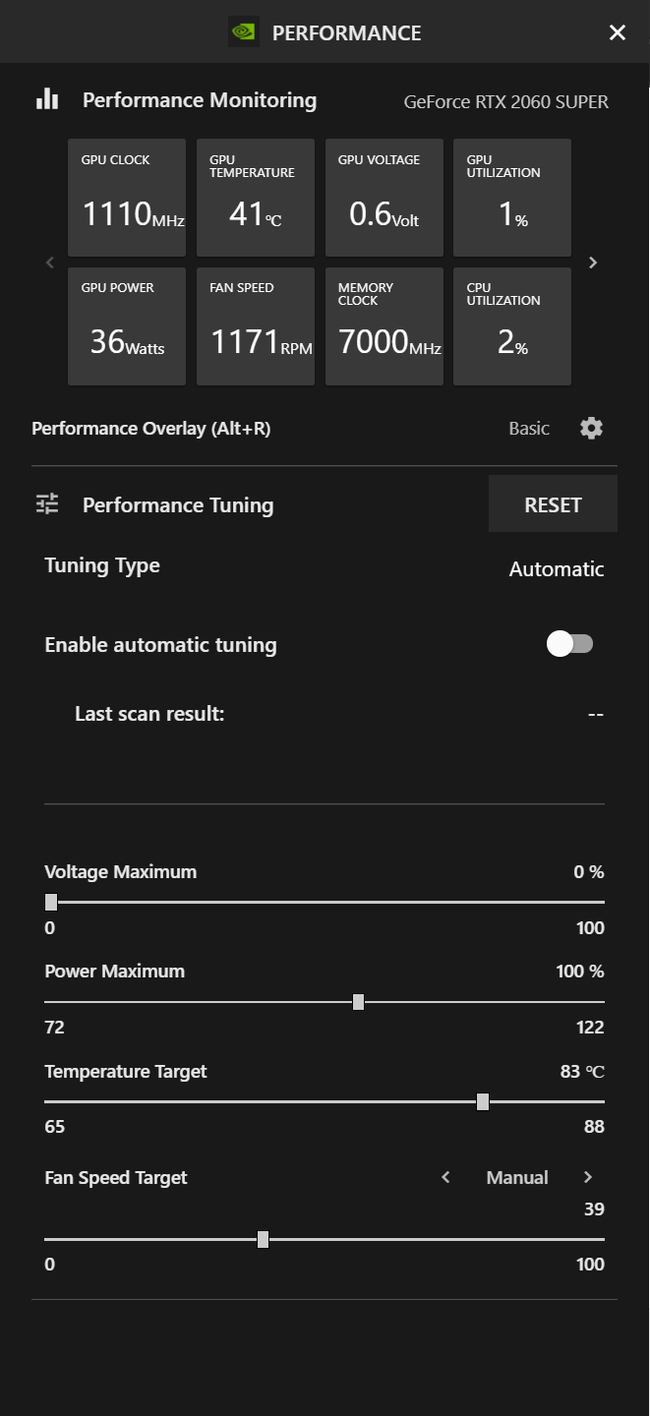Click the Performance Monitoring bar chart icon
650x1416 pixels.
(47, 99)
